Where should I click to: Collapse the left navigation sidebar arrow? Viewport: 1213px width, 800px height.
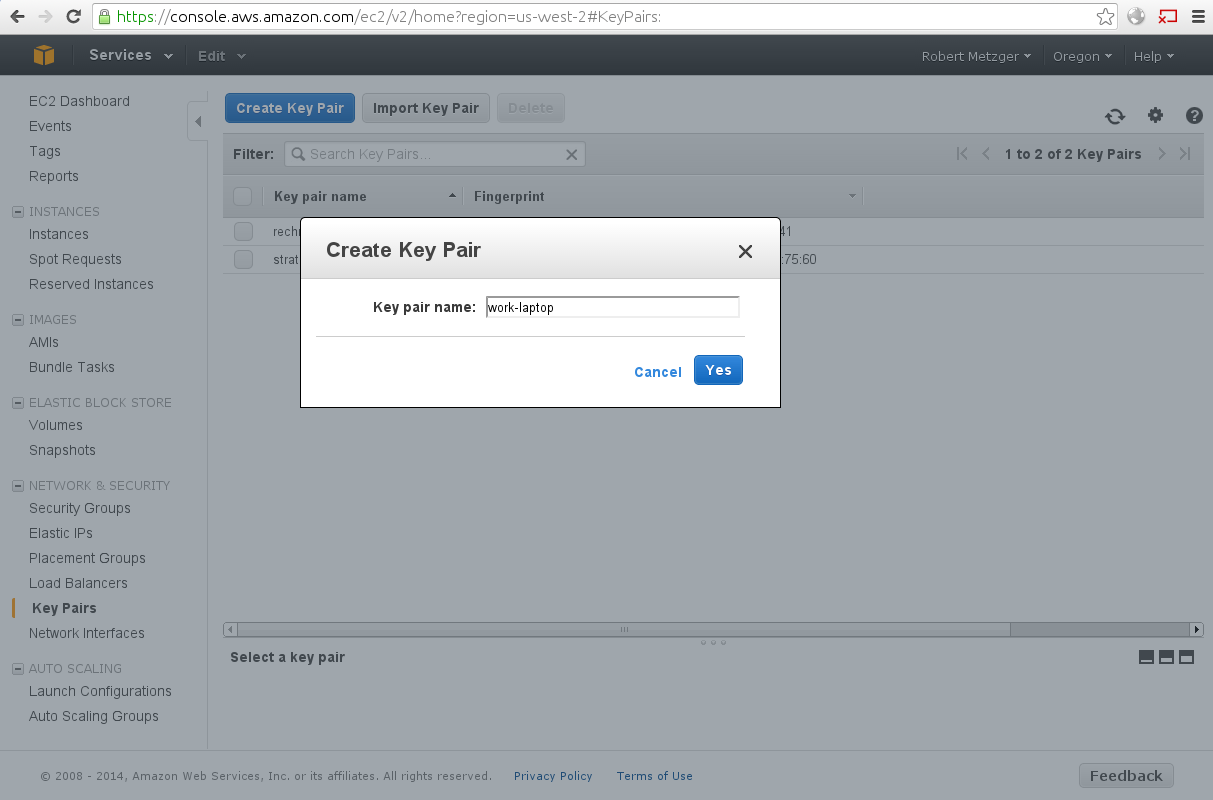click(198, 122)
